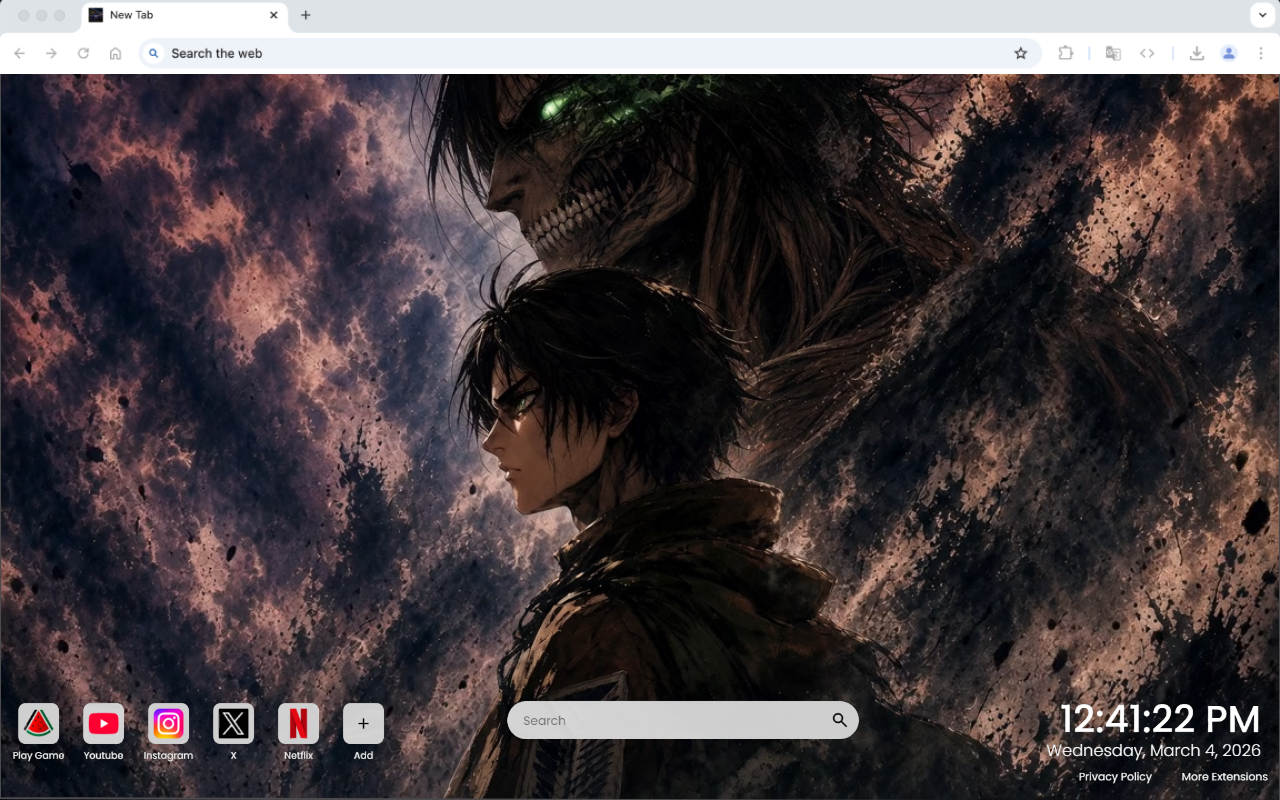Open the X shortcut icon
Image resolution: width=1280 pixels, height=800 pixels.
(x=233, y=723)
